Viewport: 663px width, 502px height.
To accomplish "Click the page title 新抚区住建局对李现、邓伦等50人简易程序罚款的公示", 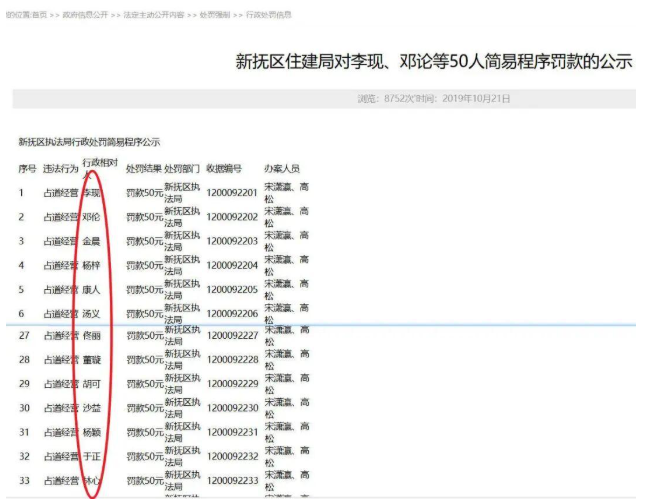I will click(433, 62).
